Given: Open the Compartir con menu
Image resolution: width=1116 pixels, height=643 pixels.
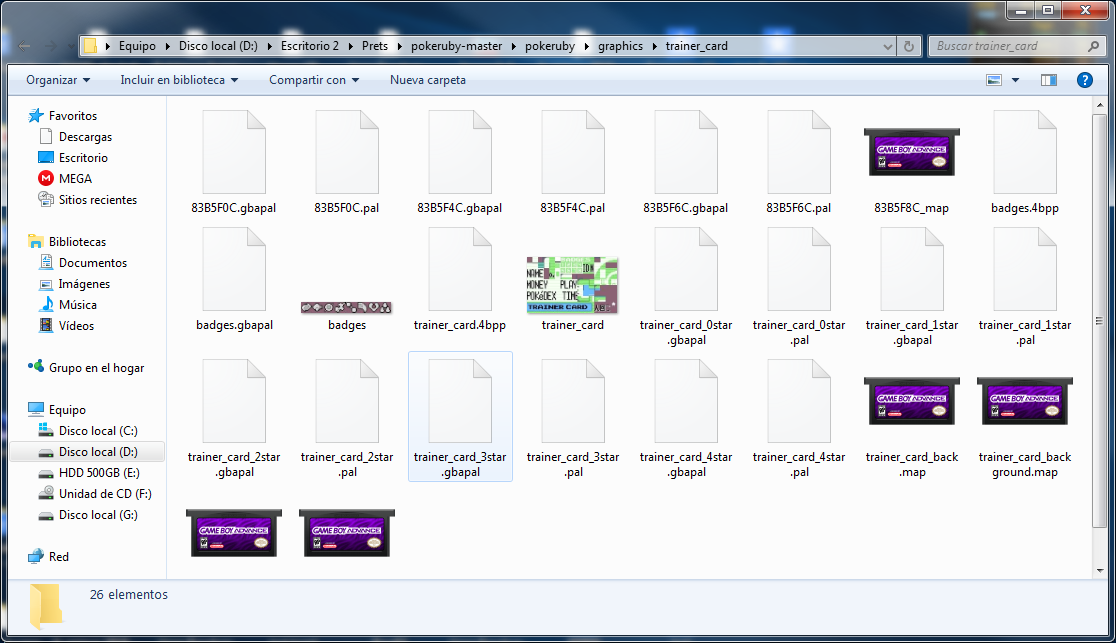Looking at the screenshot, I should pyautogui.click(x=314, y=80).
